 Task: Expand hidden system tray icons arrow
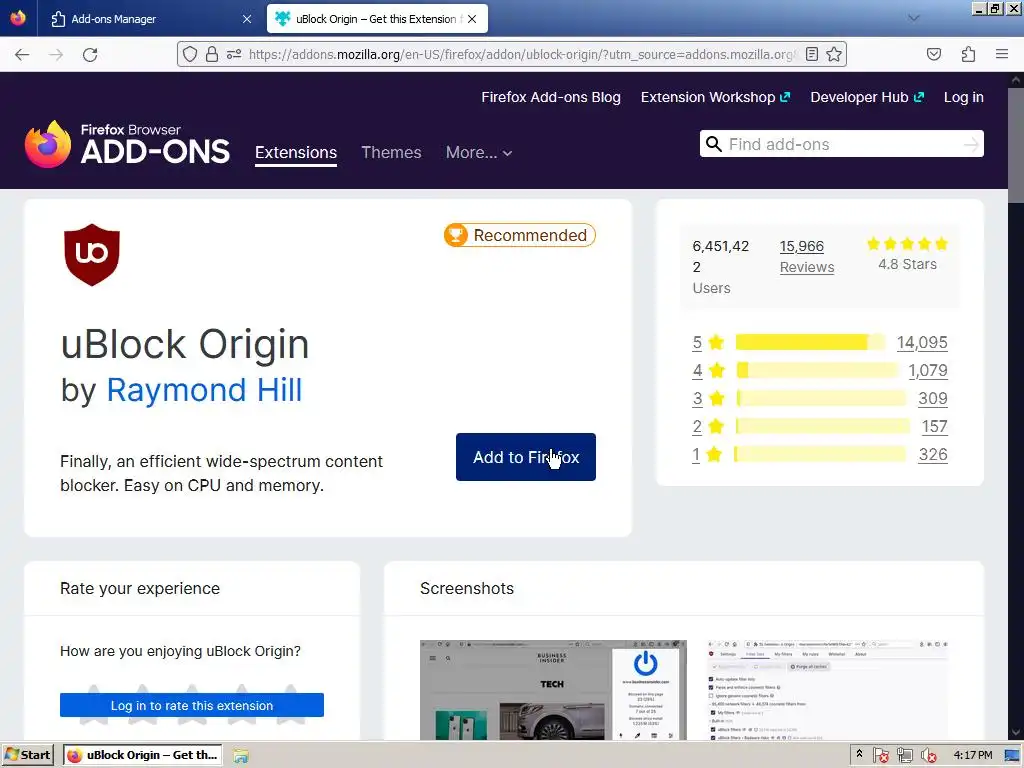point(859,754)
